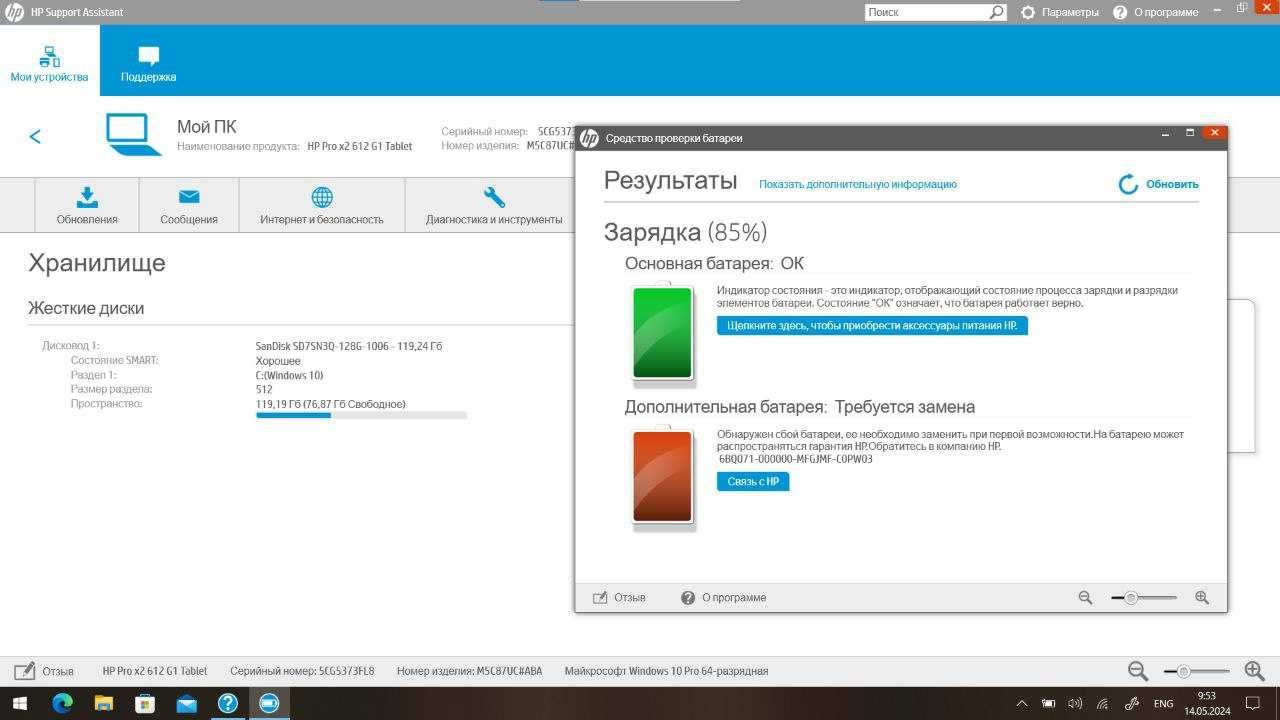The height and width of the screenshot is (720, 1280).
Task: Click the SanDisk SD7SN3Q-128G drive text
Action: [349, 346]
